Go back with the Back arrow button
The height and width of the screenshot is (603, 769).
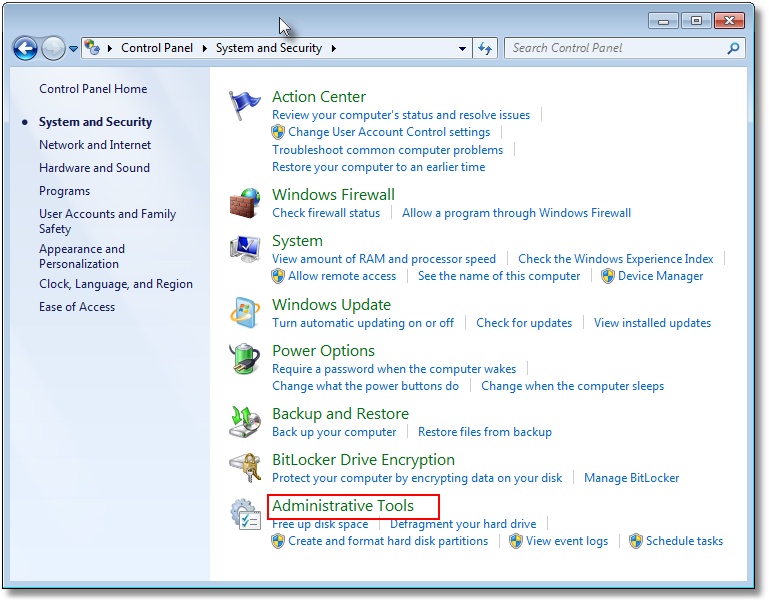click(x=26, y=49)
